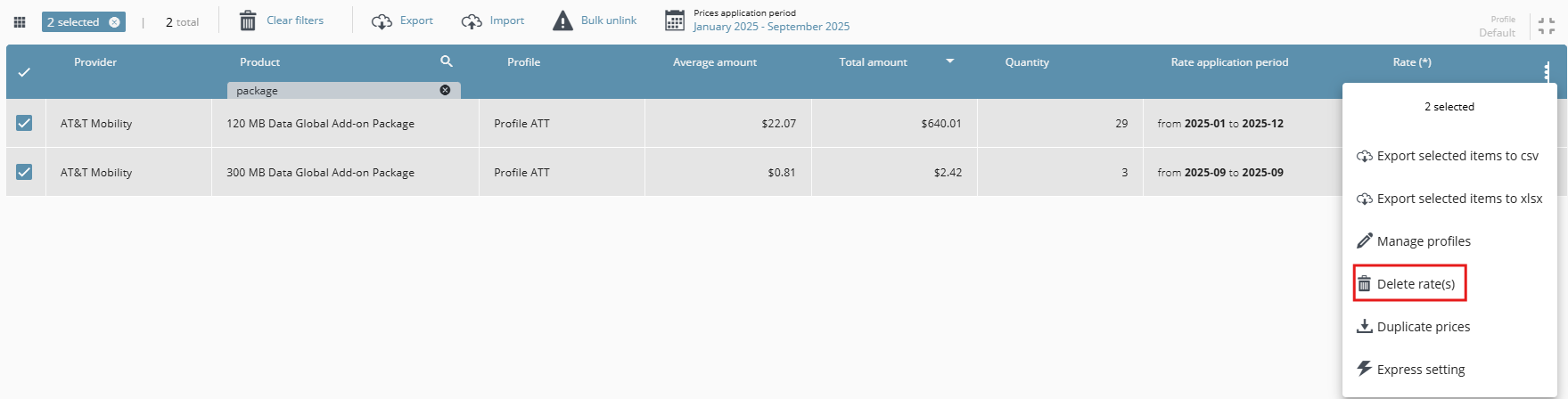Image resolution: width=1568 pixels, height=399 pixels.
Task: Choose Manage profiles menu entry
Action: click(x=1414, y=241)
